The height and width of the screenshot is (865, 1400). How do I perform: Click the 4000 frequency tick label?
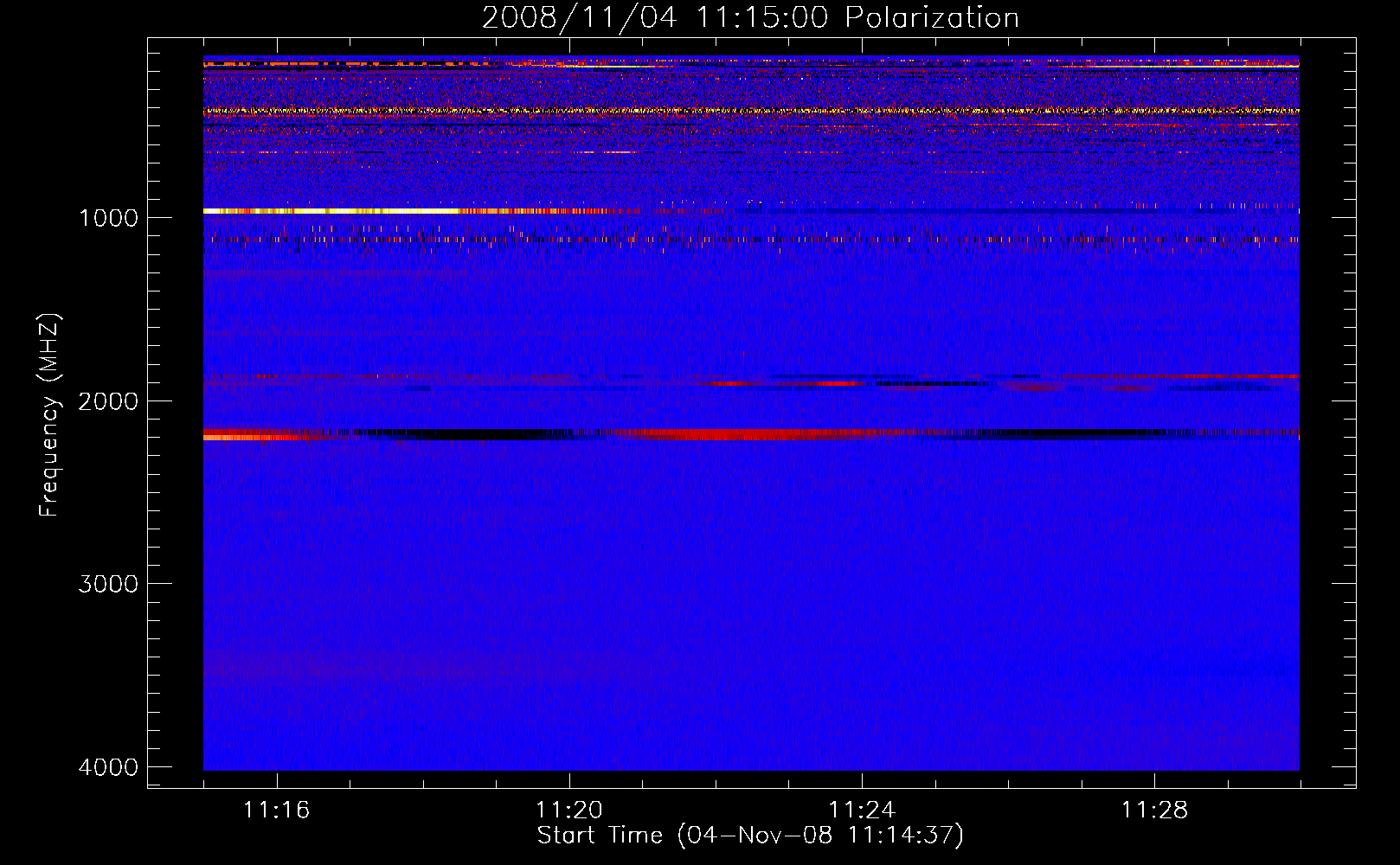(x=108, y=767)
